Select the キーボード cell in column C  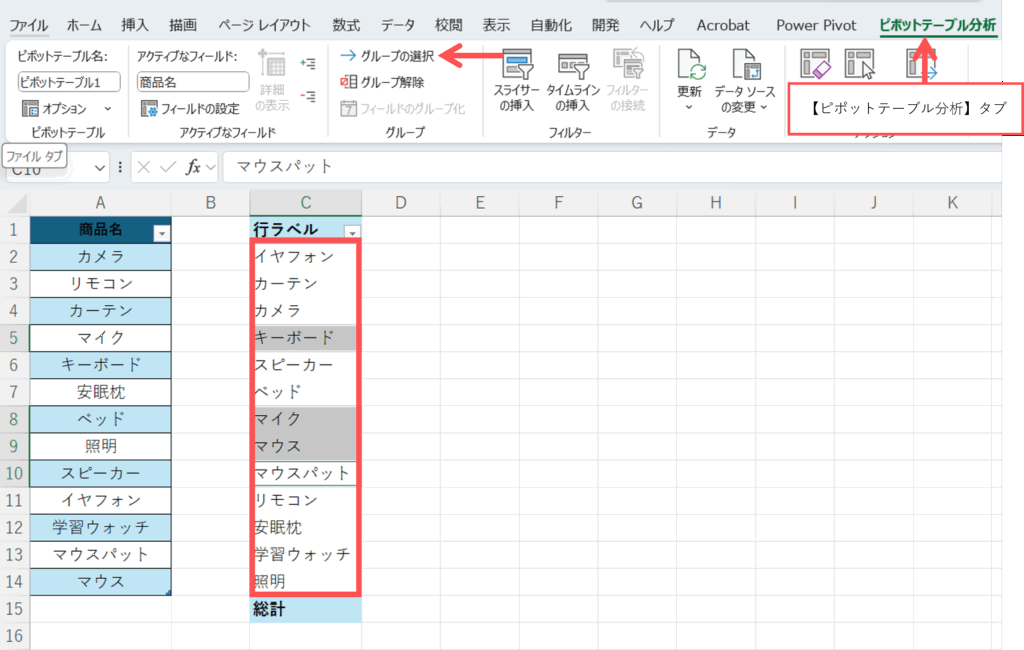(x=305, y=337)
